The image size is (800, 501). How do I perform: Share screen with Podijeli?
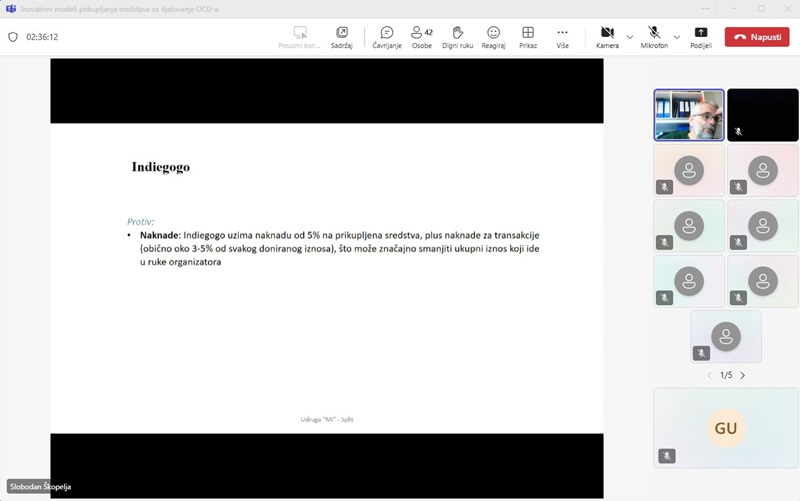pos(701,37)
